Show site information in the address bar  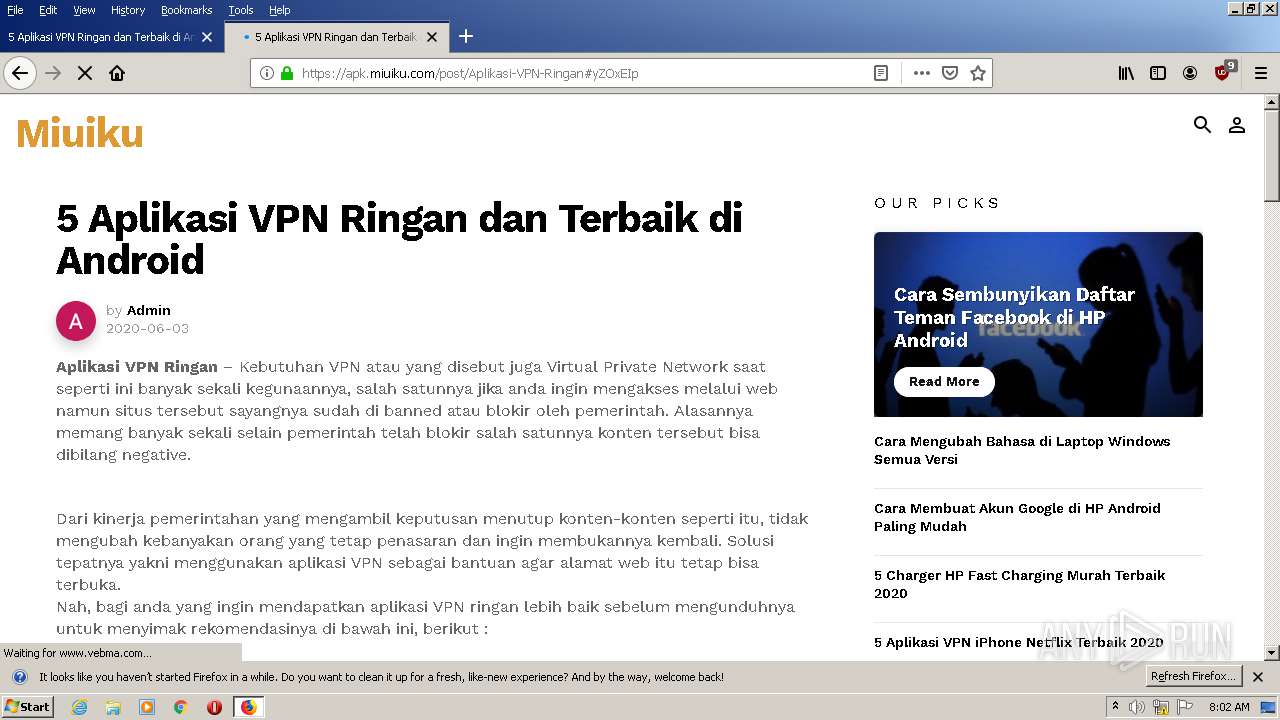point(267,73)
